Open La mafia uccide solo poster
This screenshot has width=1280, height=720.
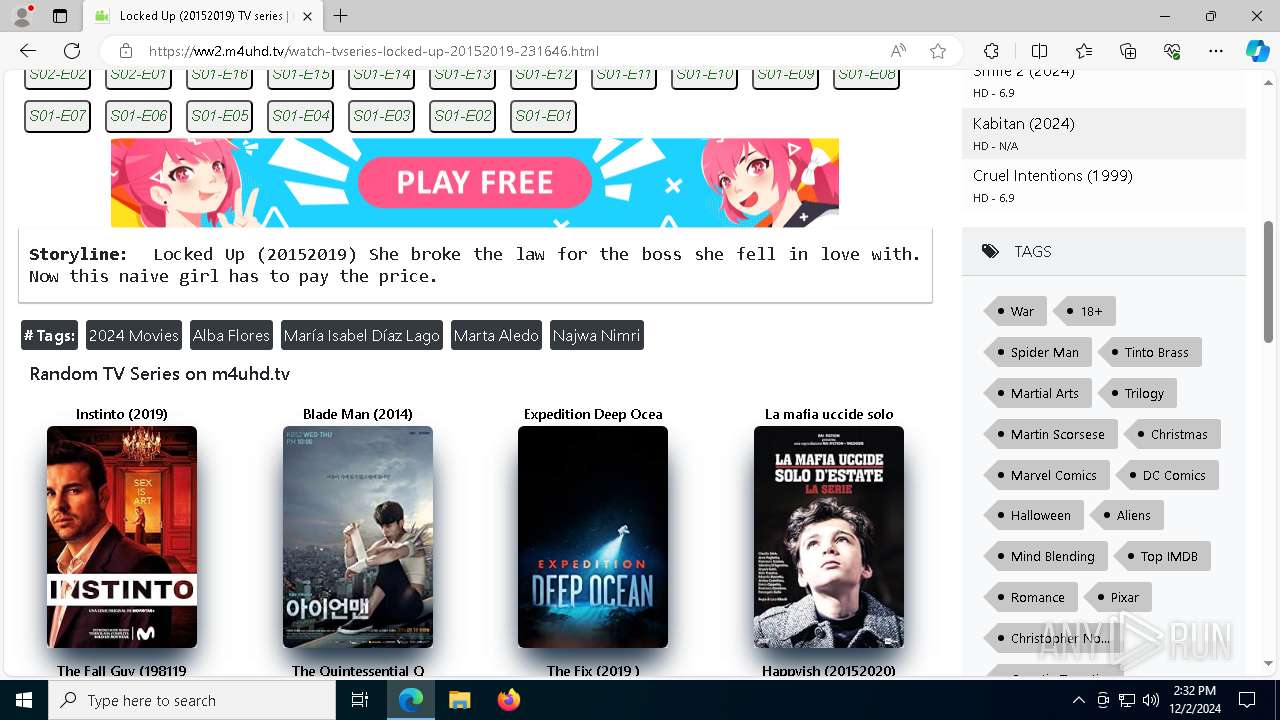pos(829,537)
